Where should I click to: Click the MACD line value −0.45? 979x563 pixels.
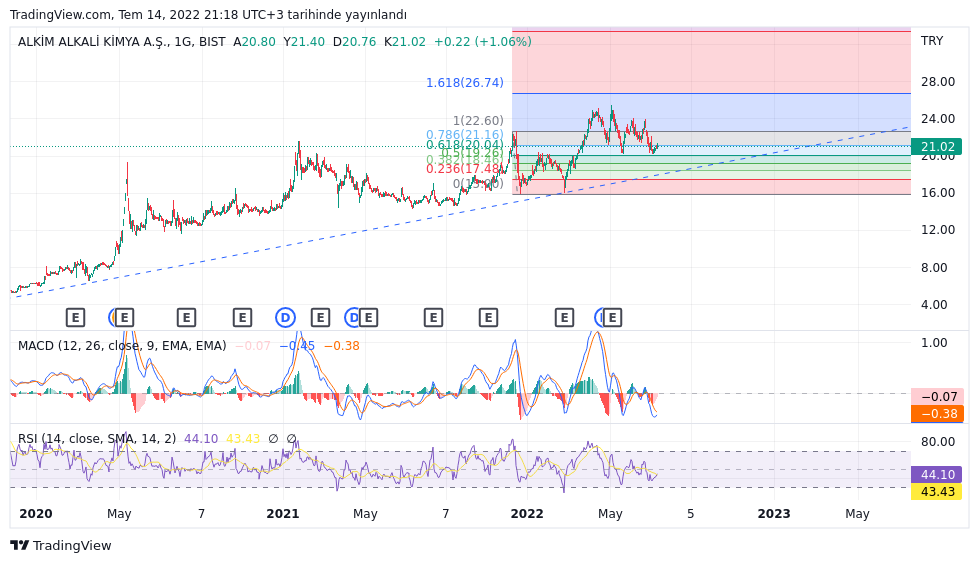click(x=297, y=346)
